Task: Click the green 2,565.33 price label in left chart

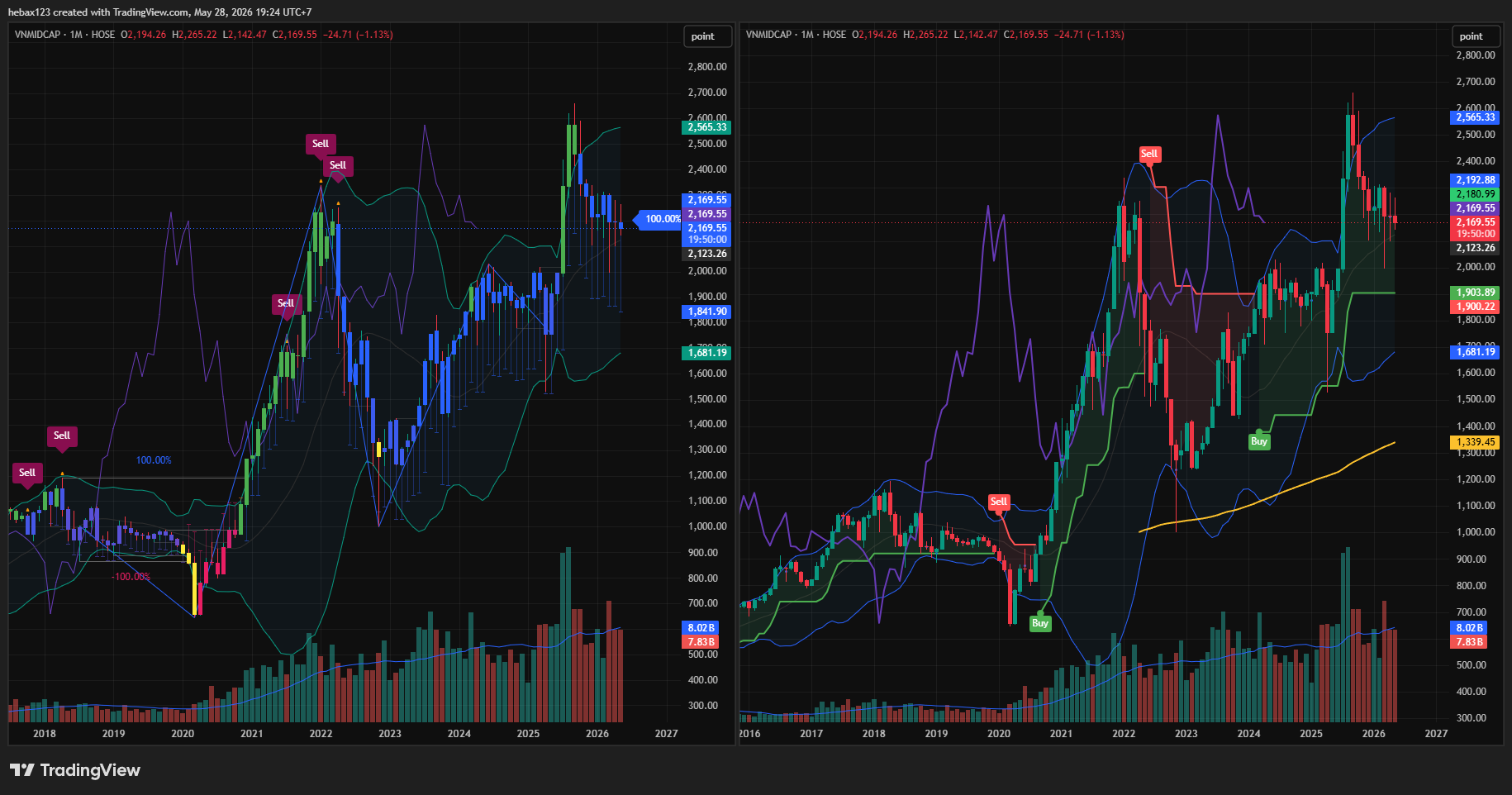Action: pyautogui.click(x=706, y=127)
